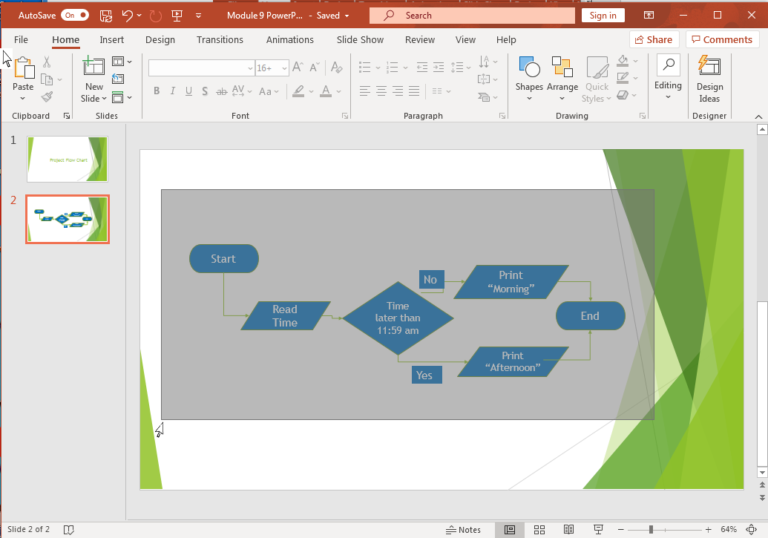Screen dimensions: 768x538
Task: Click the Save icon in title bar
Action: pyautogui.click(x=106, y=15)
